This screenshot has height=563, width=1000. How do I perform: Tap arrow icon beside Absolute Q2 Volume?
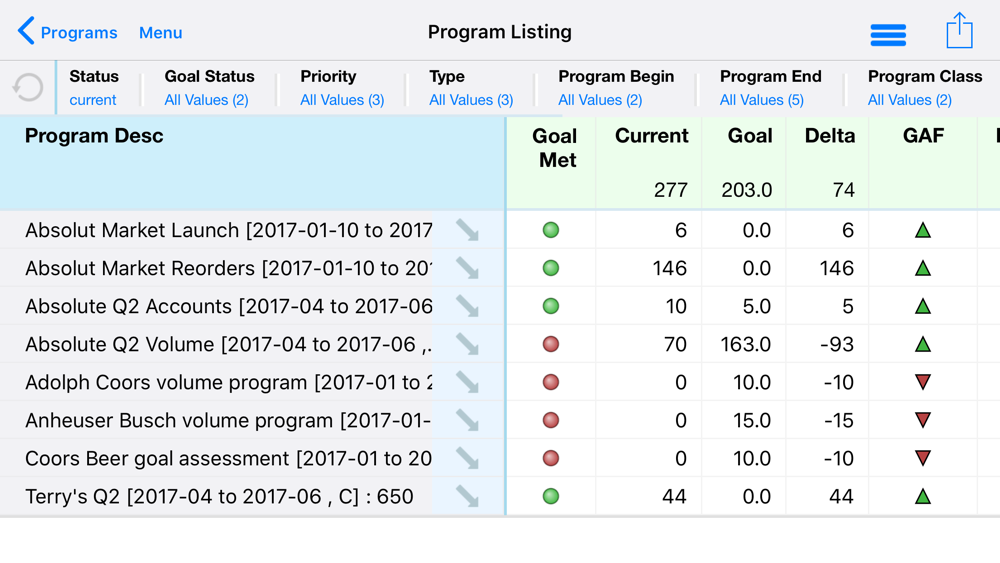point(467,344)
